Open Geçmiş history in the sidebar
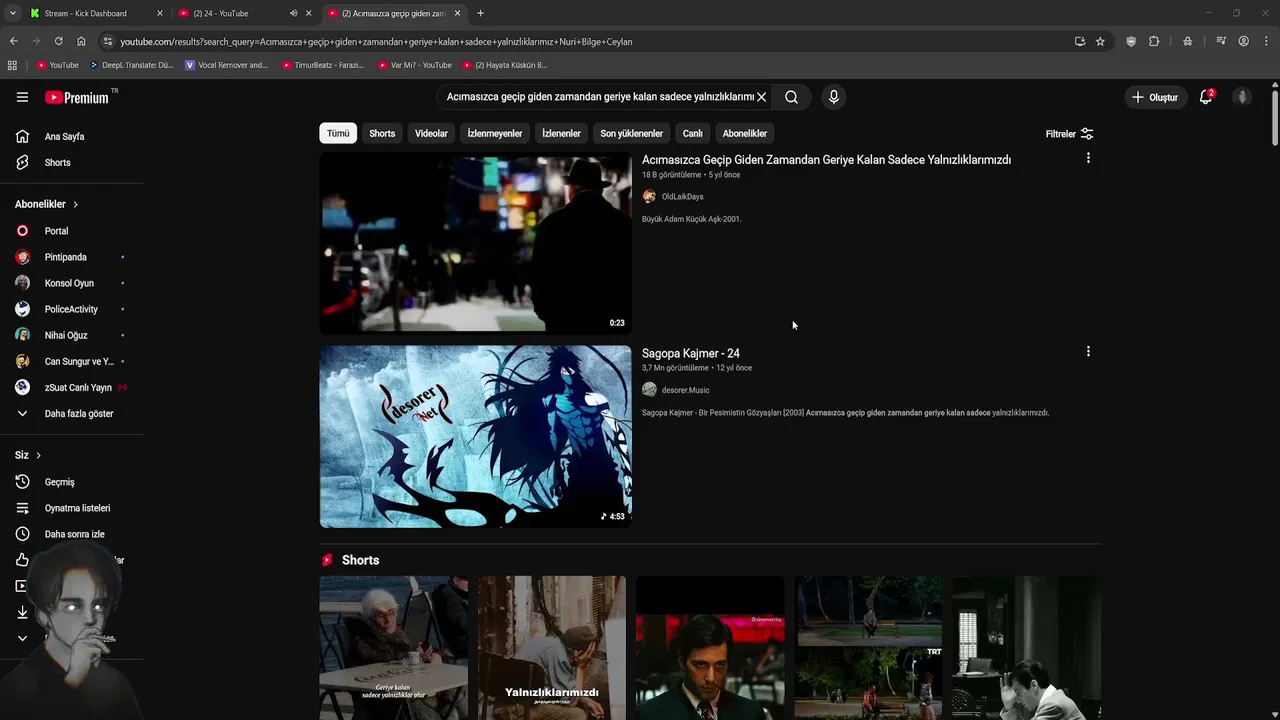The height and width of the screenshot is (720, 1280). click(59, 482)
